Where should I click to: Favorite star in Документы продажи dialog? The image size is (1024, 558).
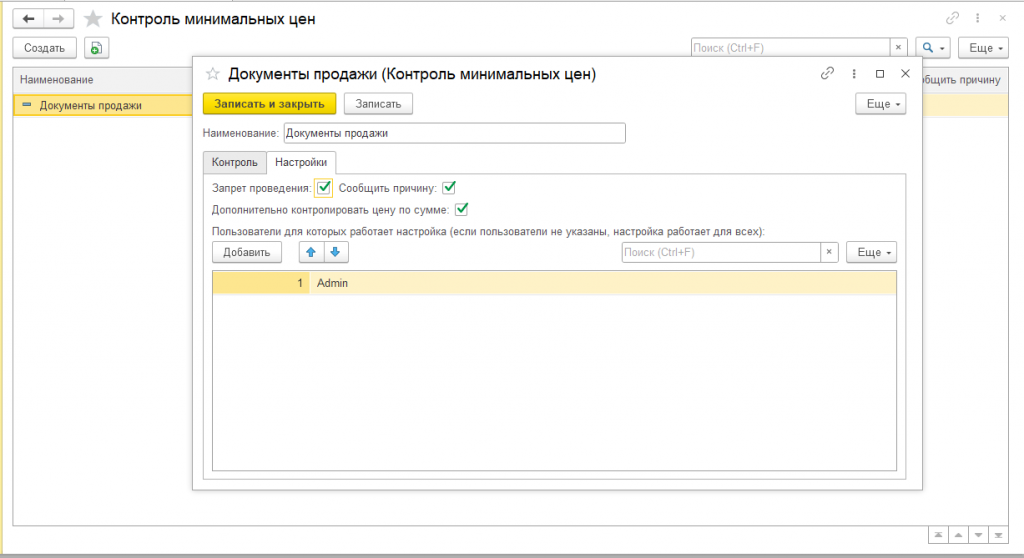click(x=212, y=74)
